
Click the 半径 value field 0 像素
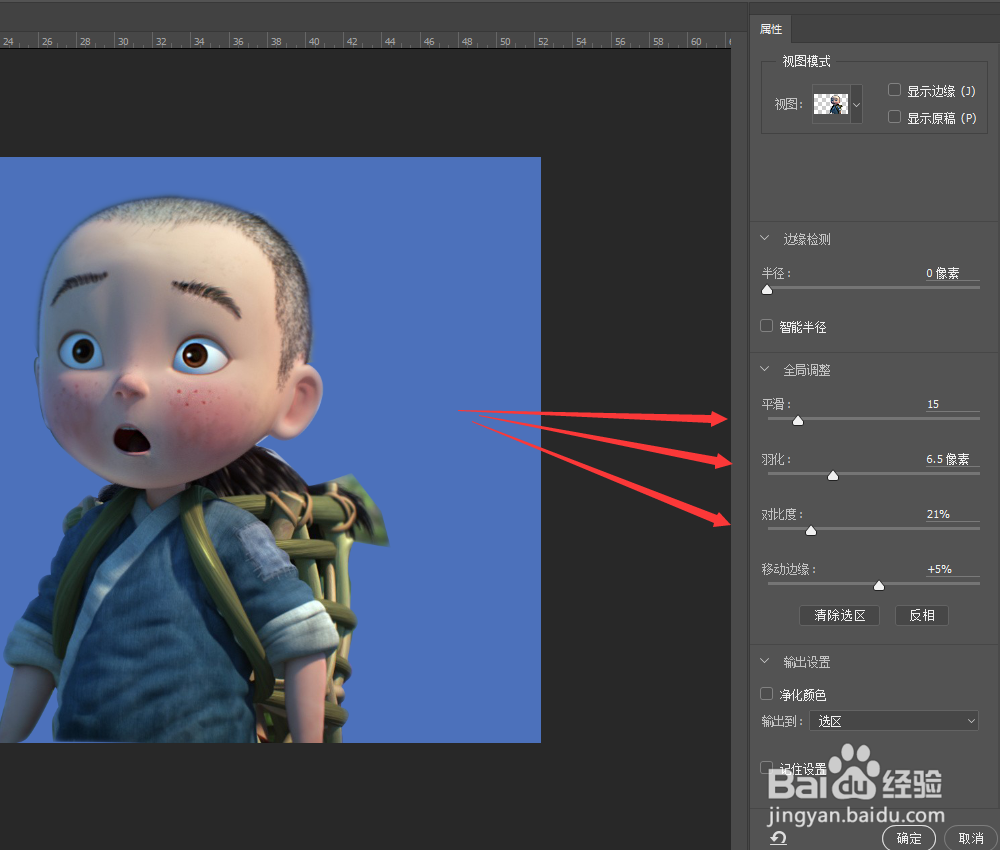click(x=952, y=274)
